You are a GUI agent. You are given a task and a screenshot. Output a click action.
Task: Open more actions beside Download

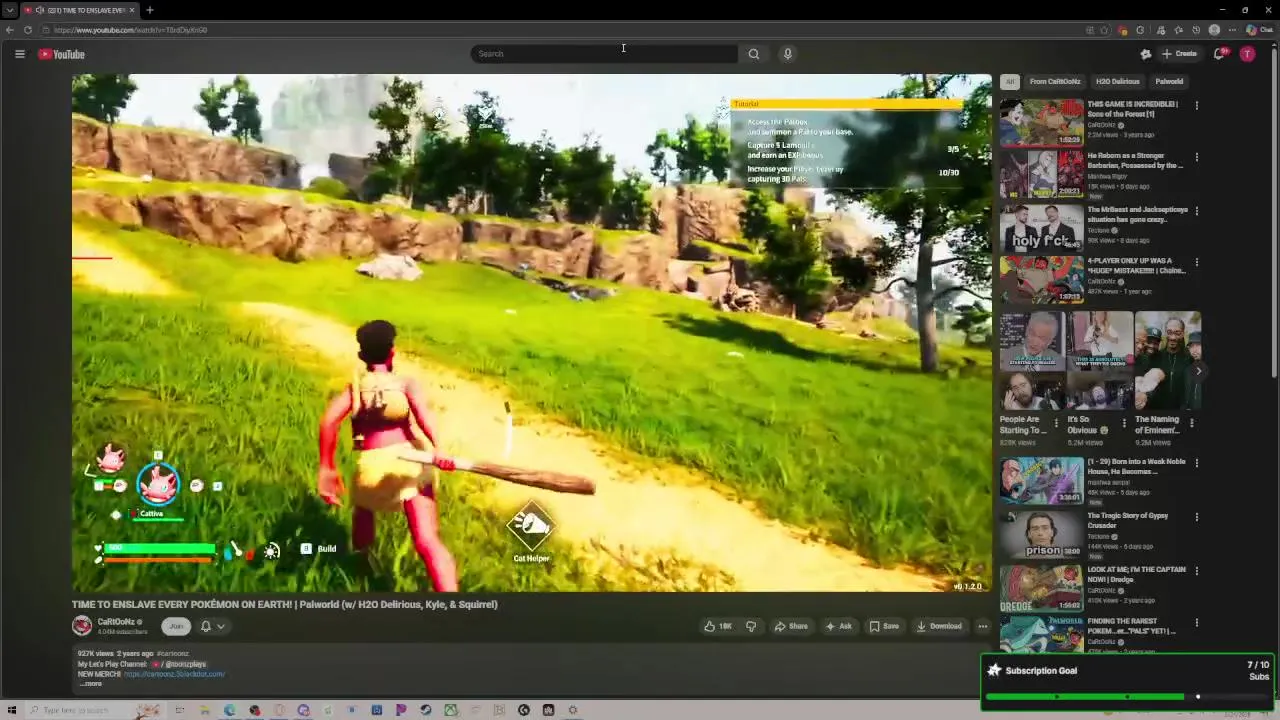pyautogui.click(x=982, y=626)
